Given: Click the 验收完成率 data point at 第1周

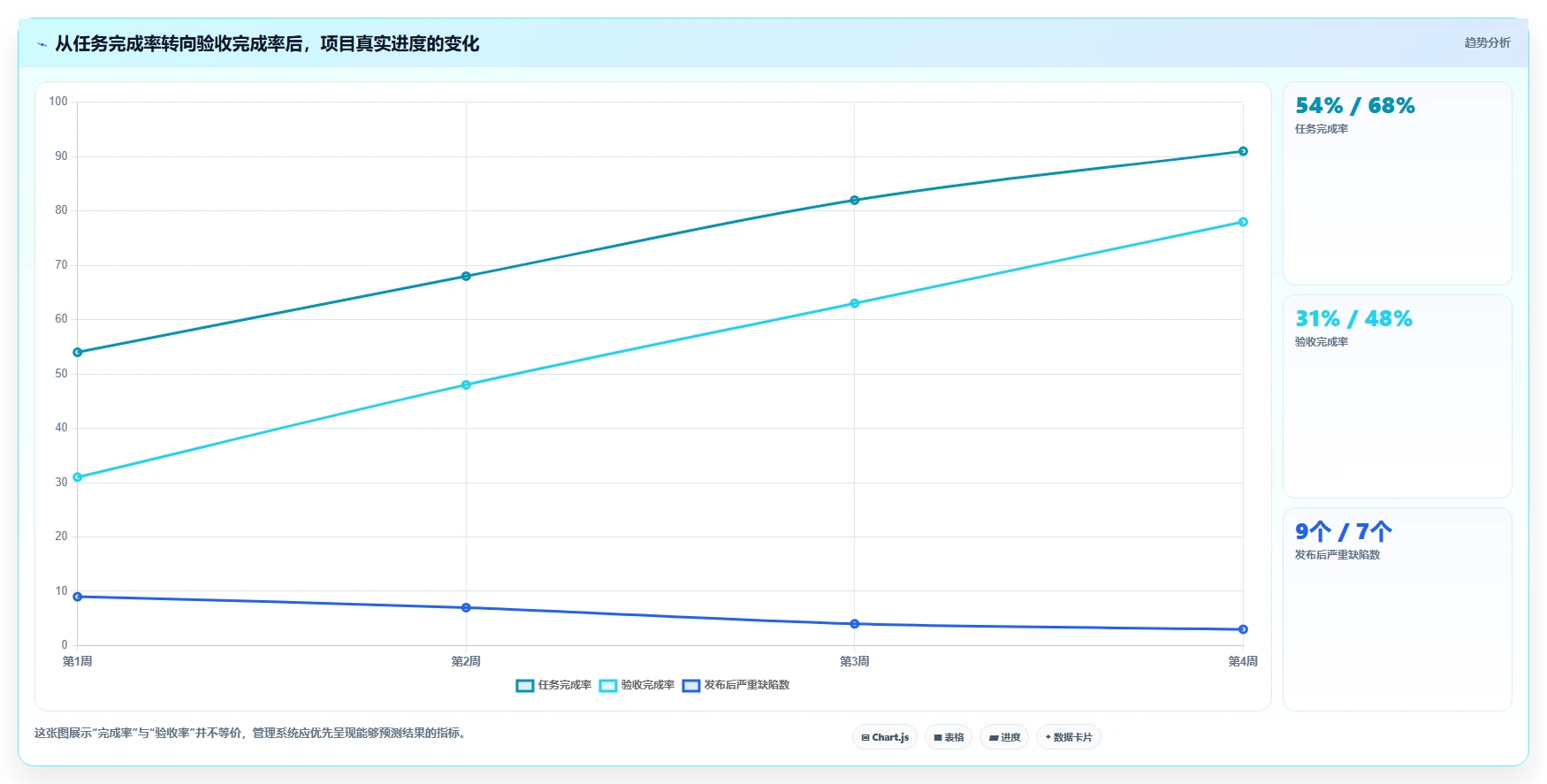Looking at the screenshot, I should pyautogui.click(x=78, y=477).
